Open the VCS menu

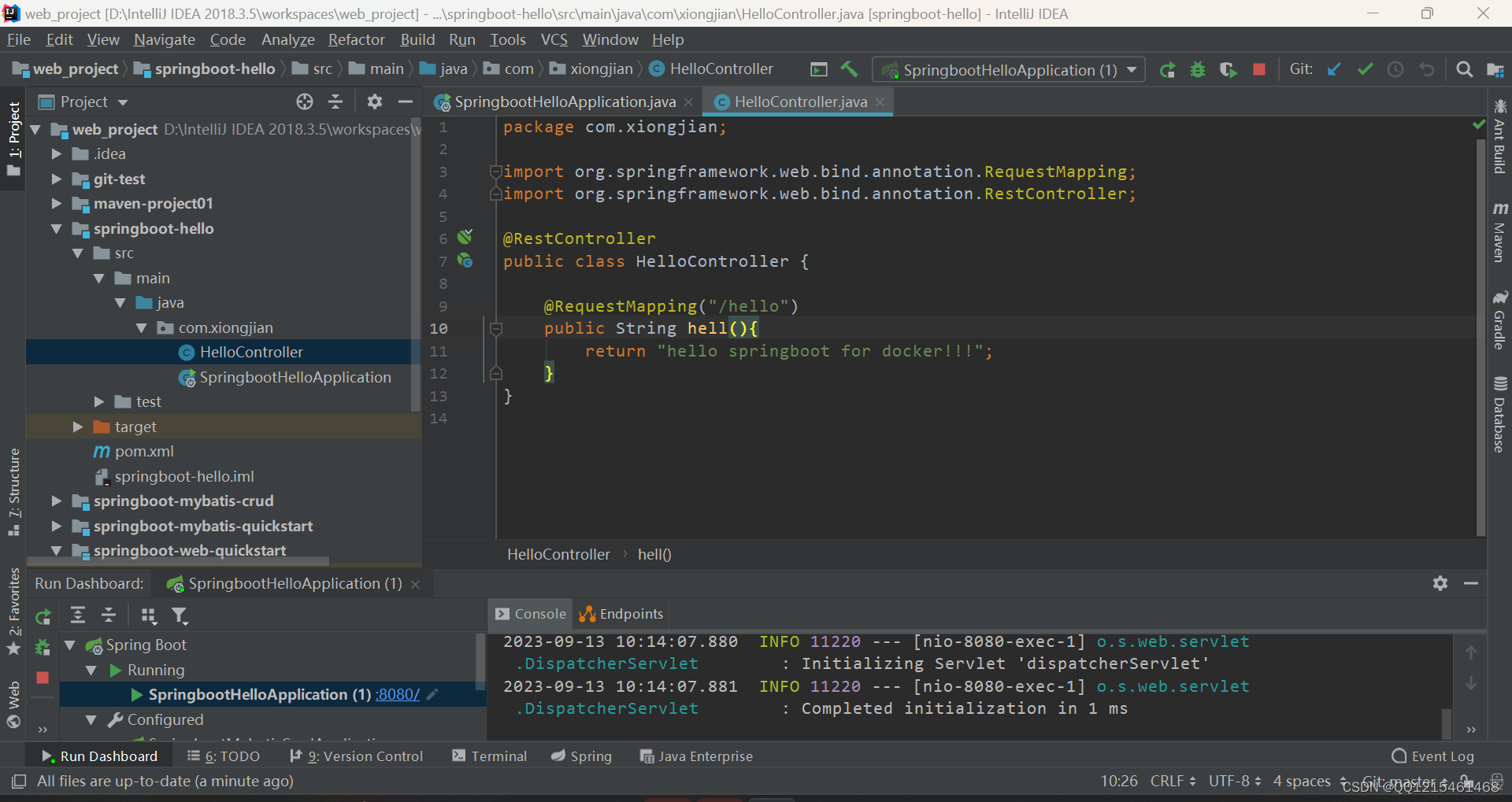pyautogui.click(x=554, y=39)
